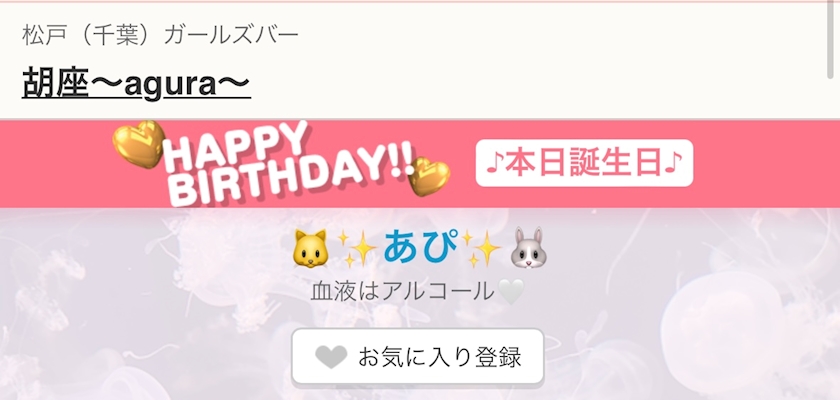Click the gold heart after BIRTHDAY!!
The height and width of the screenshot is (400, 840).
click(x=429, y=176)
